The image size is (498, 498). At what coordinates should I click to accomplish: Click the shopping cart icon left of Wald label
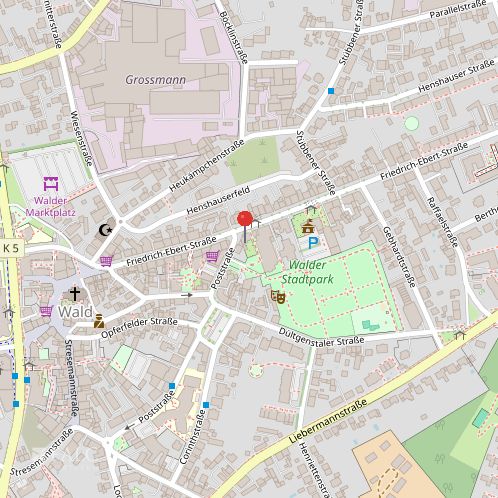(46, 311)
